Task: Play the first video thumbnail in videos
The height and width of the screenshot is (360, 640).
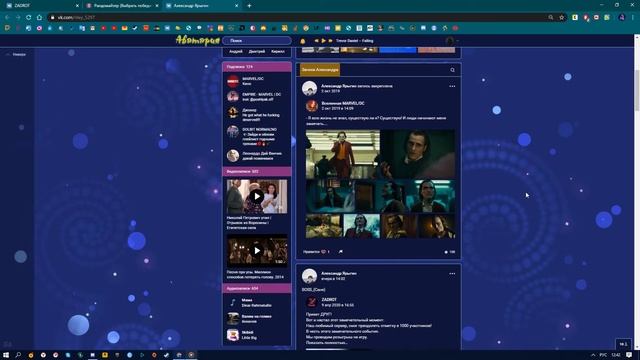Action: click(257, 196)
